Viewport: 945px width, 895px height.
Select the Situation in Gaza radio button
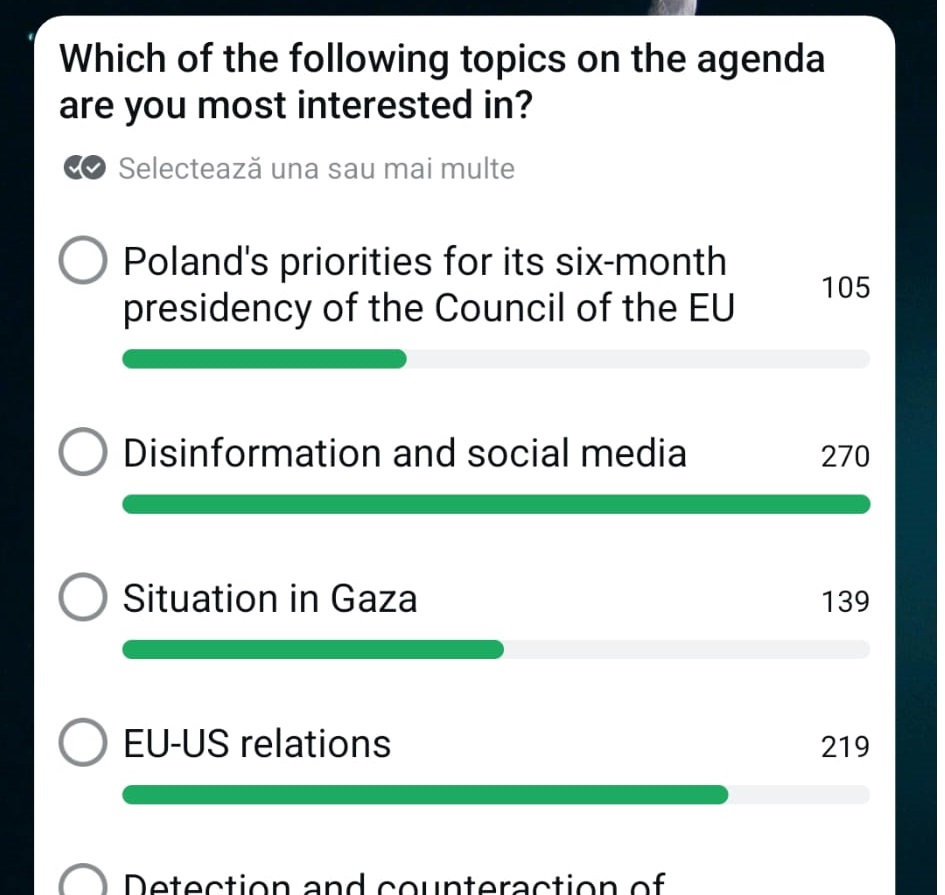tap(83, 597)
